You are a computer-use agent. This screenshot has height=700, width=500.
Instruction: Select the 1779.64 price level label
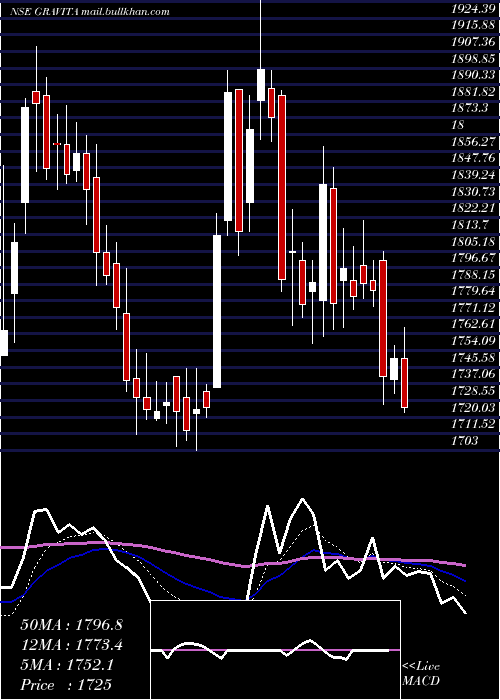473,291
